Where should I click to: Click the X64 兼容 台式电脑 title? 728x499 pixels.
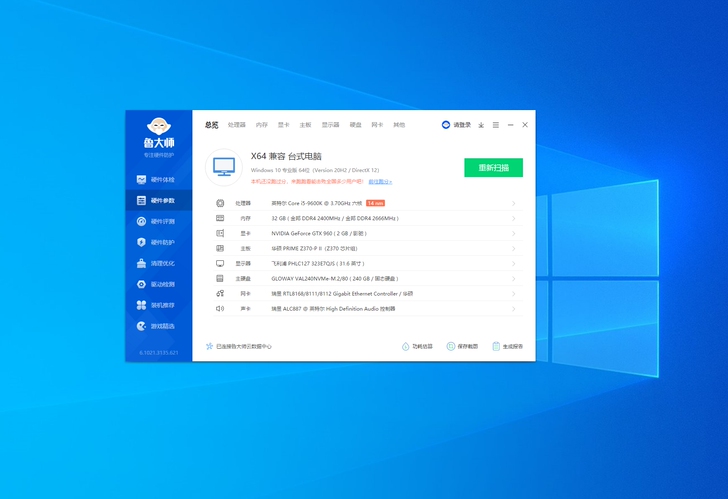coord(286,156)
